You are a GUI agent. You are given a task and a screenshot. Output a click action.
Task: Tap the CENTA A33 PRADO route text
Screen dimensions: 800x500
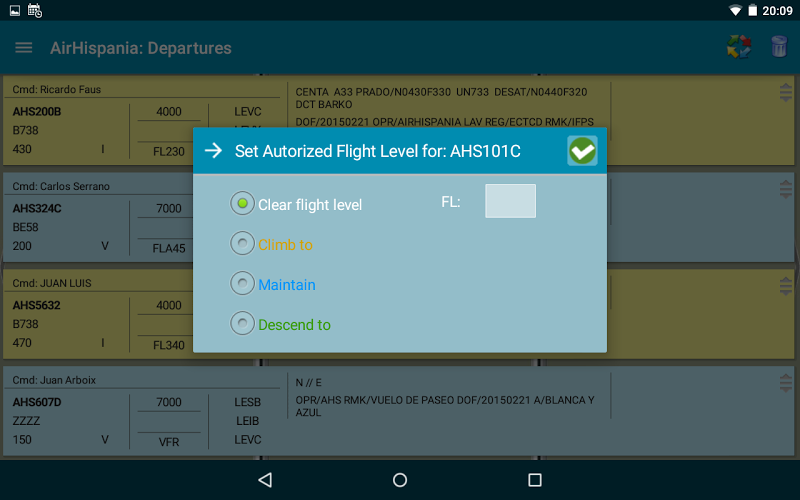coord(441,98)
